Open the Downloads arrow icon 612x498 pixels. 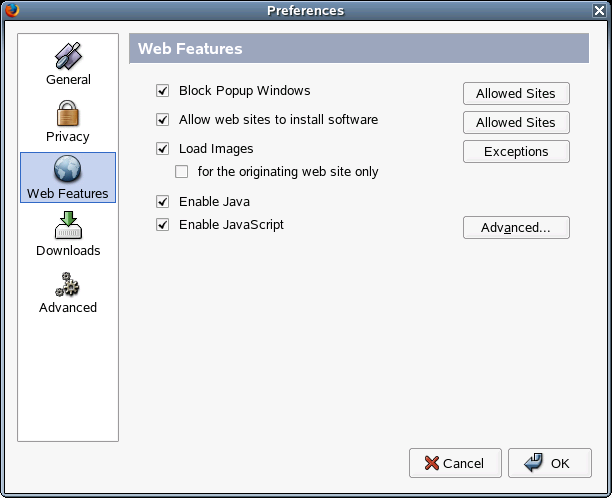pos(68,225)
